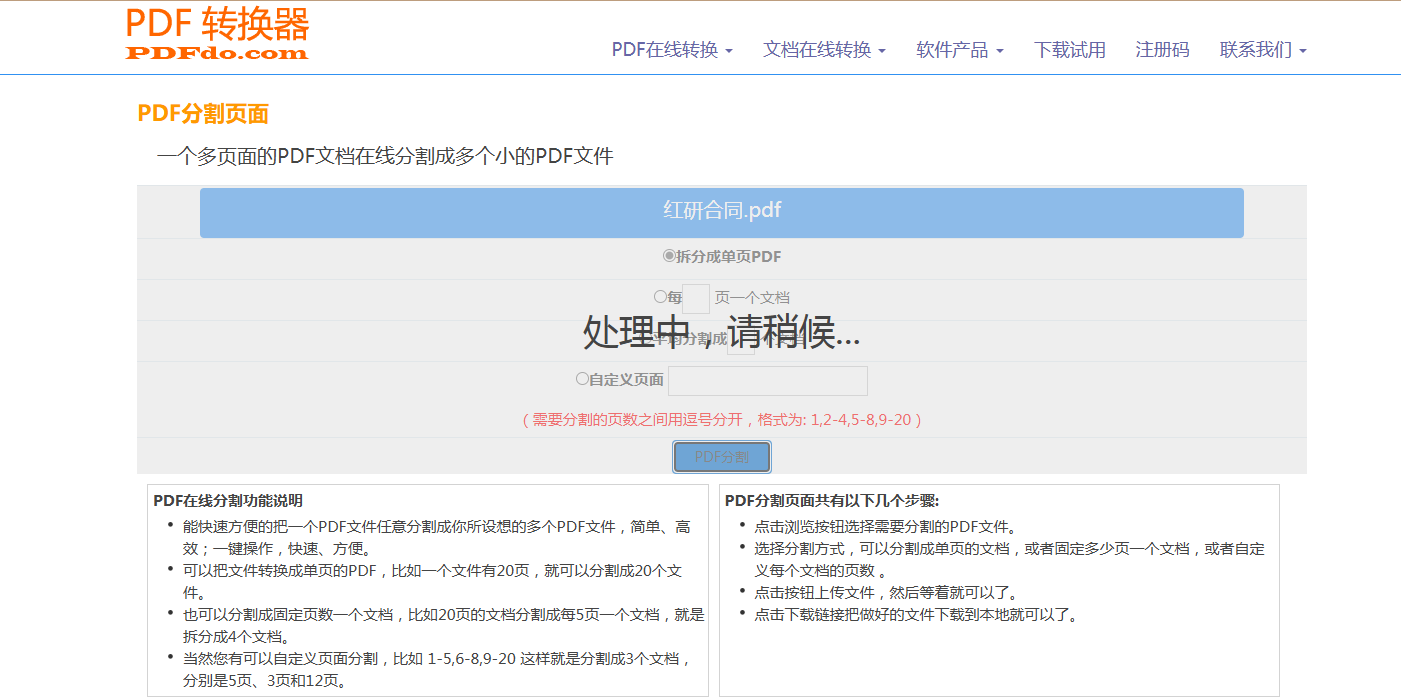Select the 拆分成单页PDF radio option
1401x700 pixels.
pyautogui.click(x=669, y=256)
